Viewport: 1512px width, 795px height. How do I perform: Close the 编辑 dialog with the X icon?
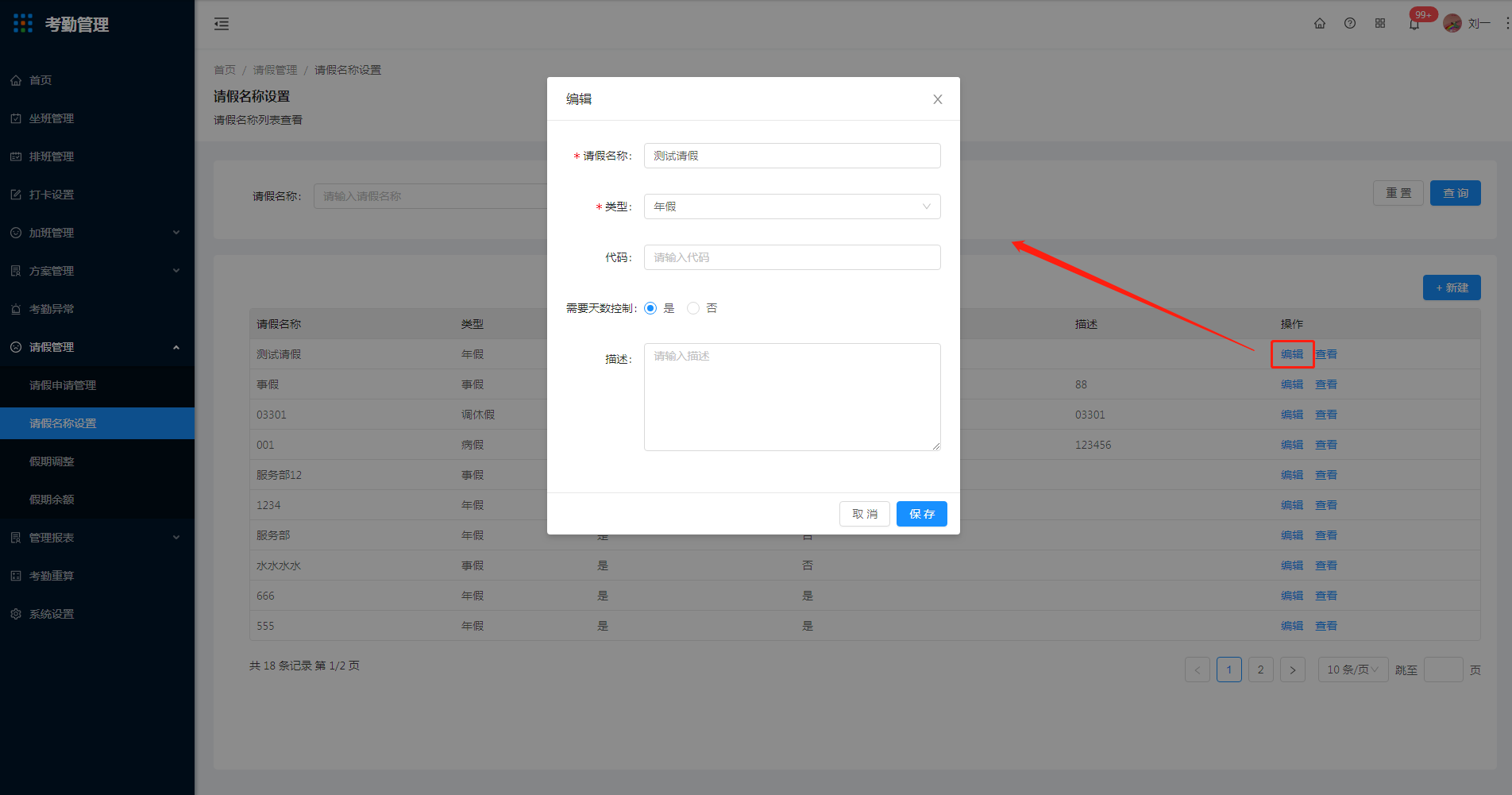click(938, 99)
